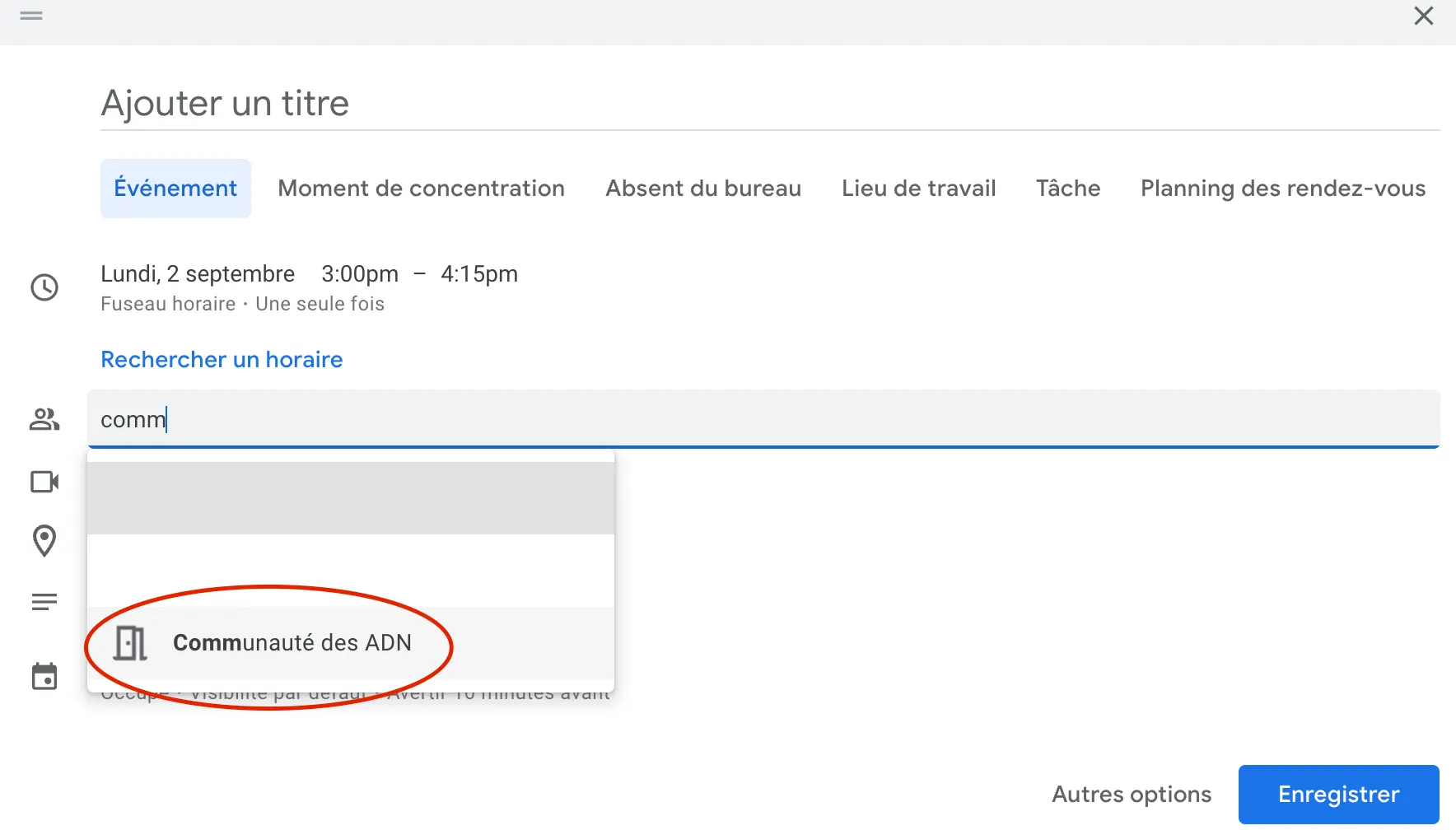The width and height of the screenshot is (1456, 830).
Task: Click the Enregistrer button
Action: click(1339, 795)
